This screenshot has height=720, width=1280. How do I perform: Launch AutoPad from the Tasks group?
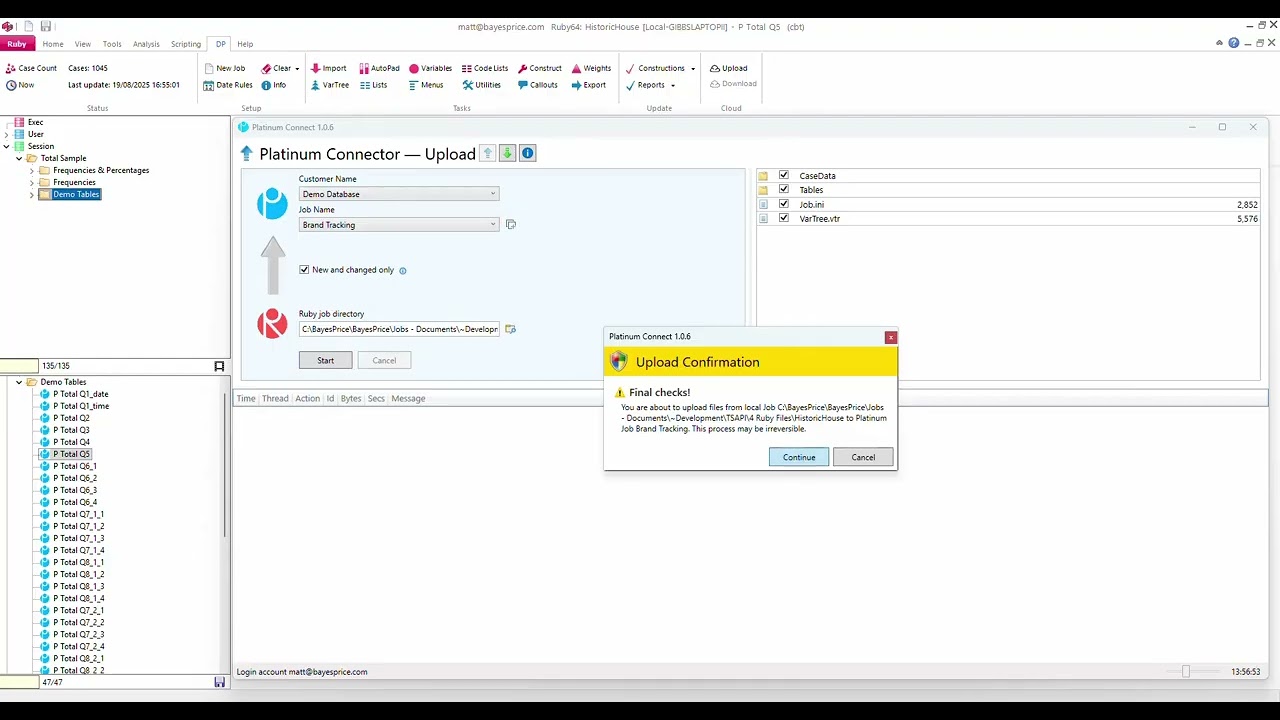379,69
